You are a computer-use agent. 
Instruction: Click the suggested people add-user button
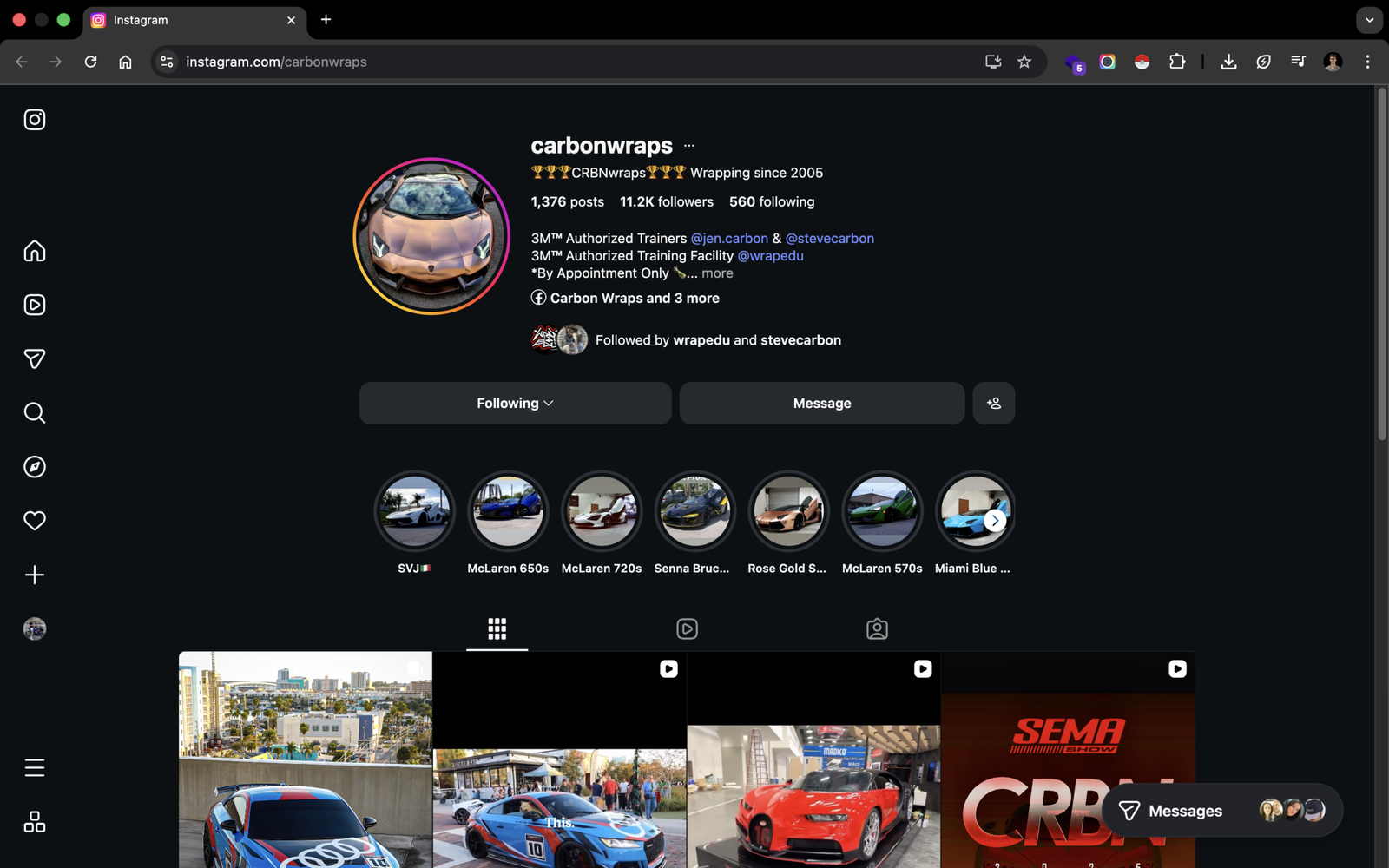994,403
